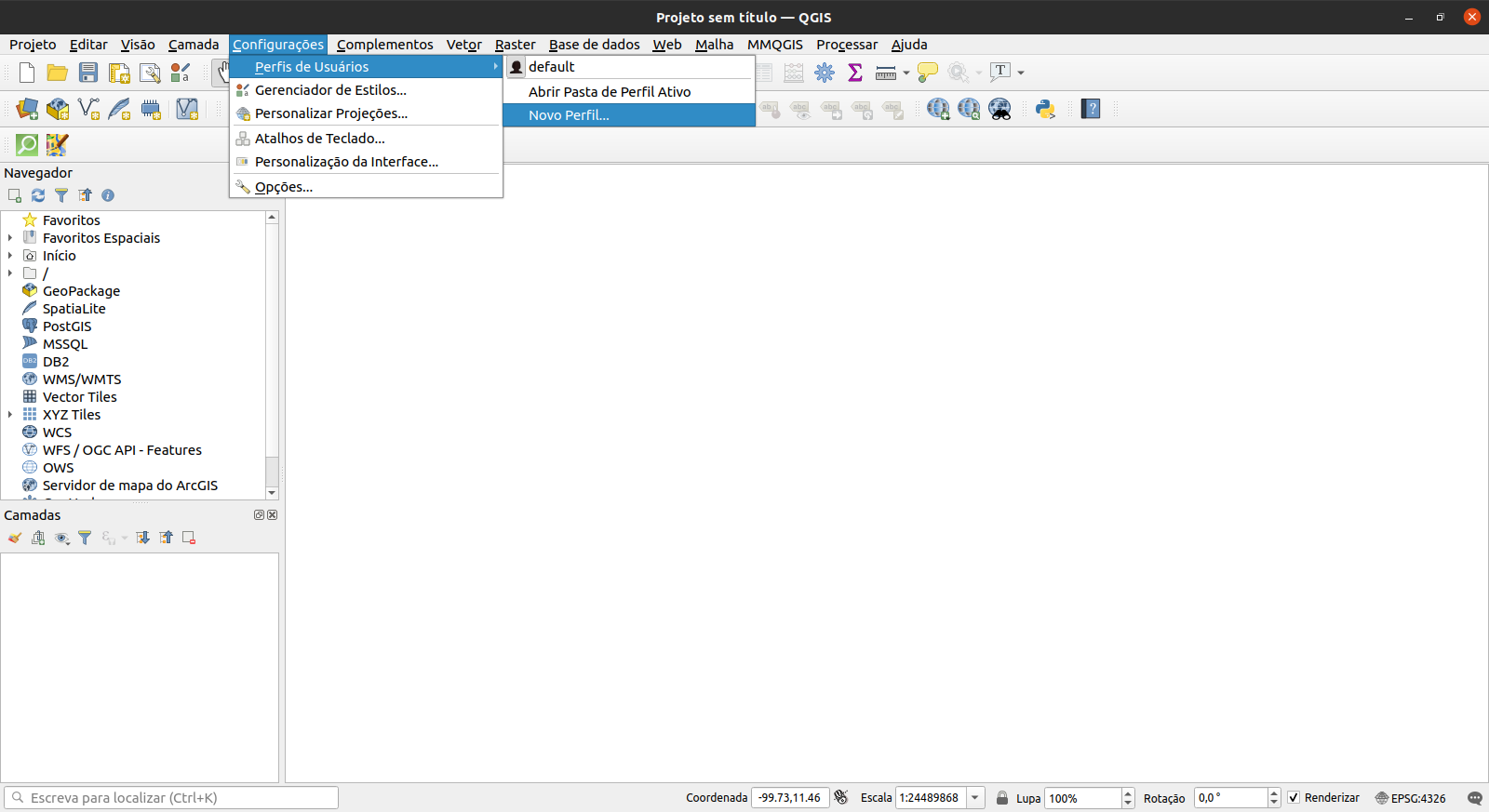Image resolution: width=1489 pixels, height=812 pixels.
Task: Focus the Coordenada input field
Action: [x=790, y=797]
